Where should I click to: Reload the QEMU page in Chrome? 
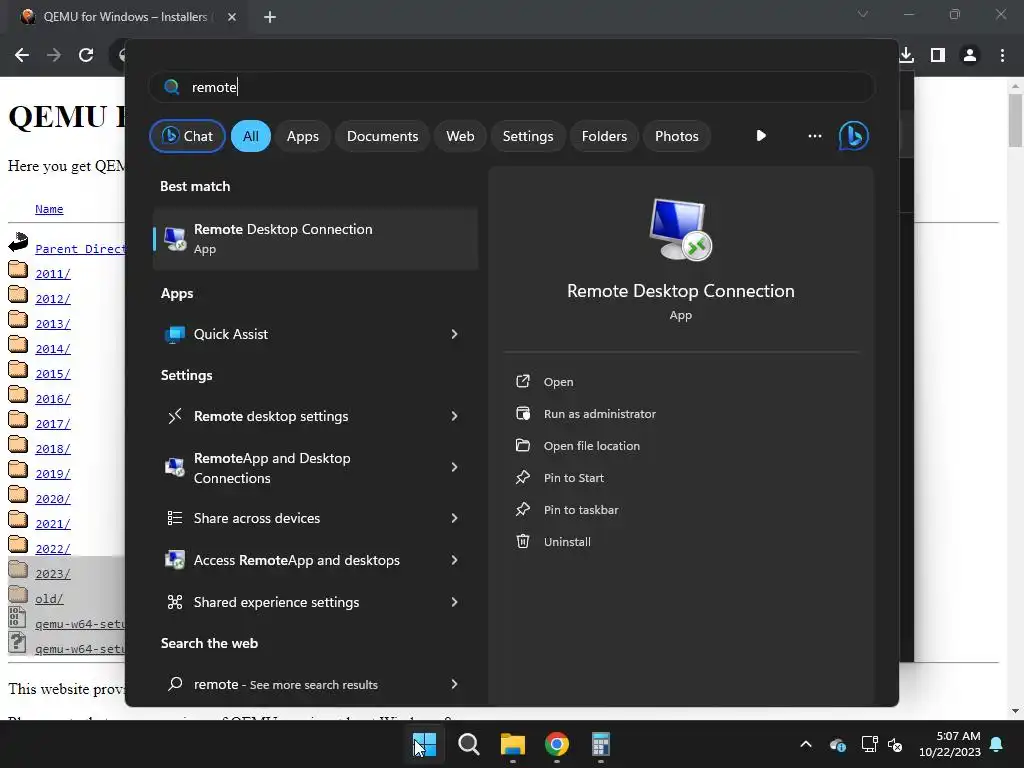pos(86,55)
